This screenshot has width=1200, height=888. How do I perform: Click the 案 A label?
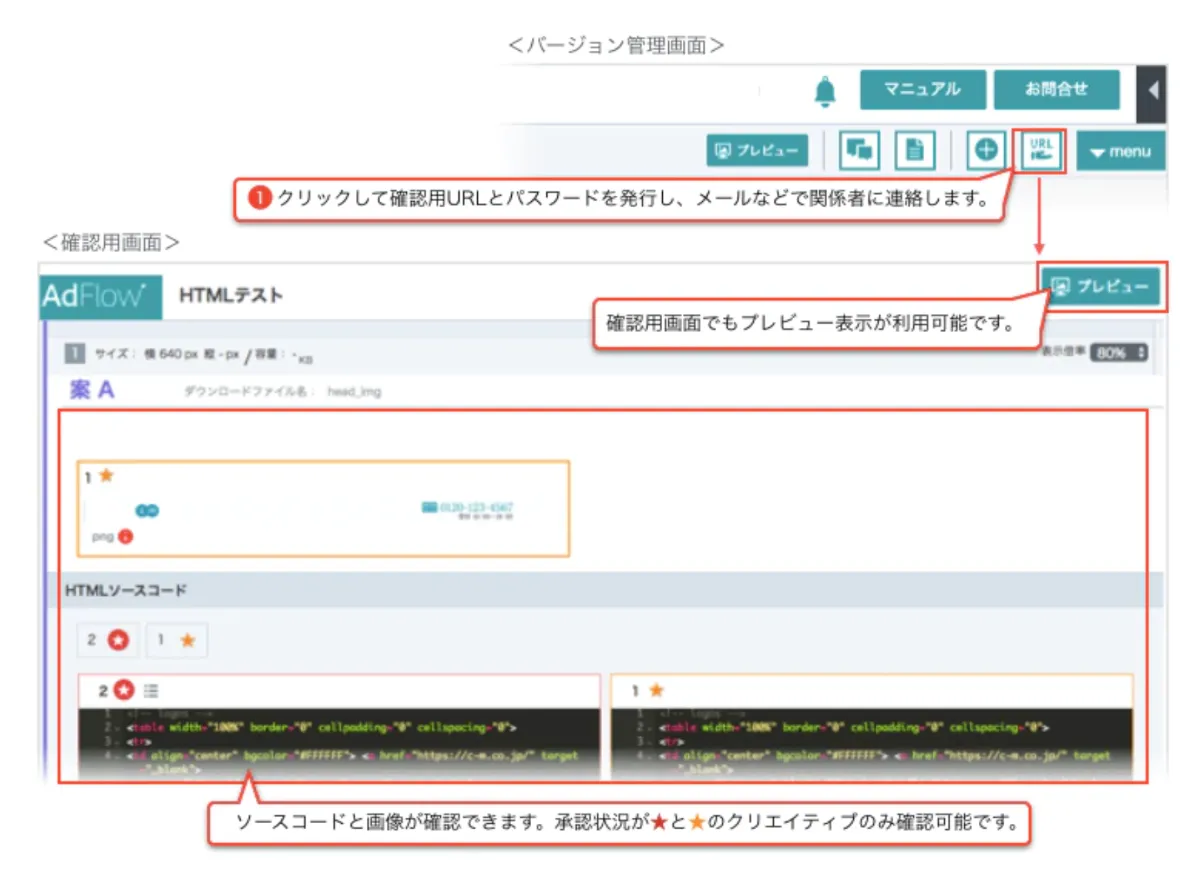coord(92,390)
